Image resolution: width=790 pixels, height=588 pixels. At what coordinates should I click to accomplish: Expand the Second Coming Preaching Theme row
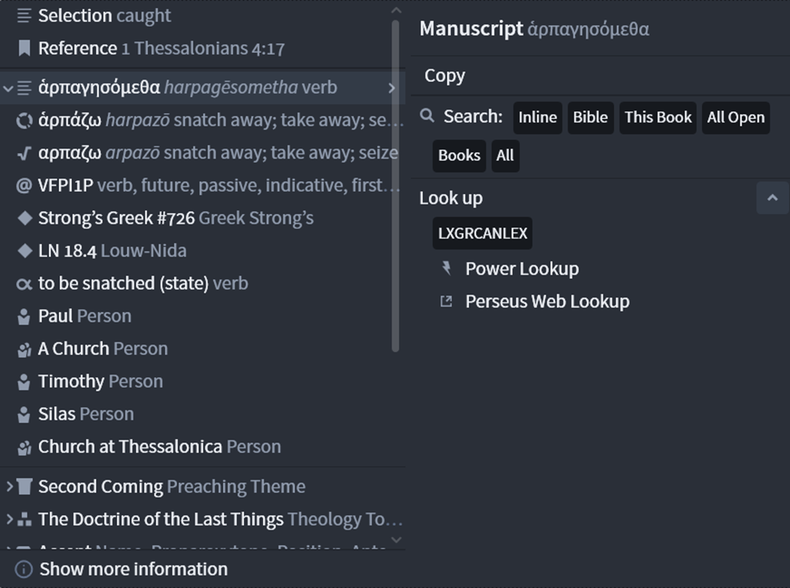(x=9, y=487)
